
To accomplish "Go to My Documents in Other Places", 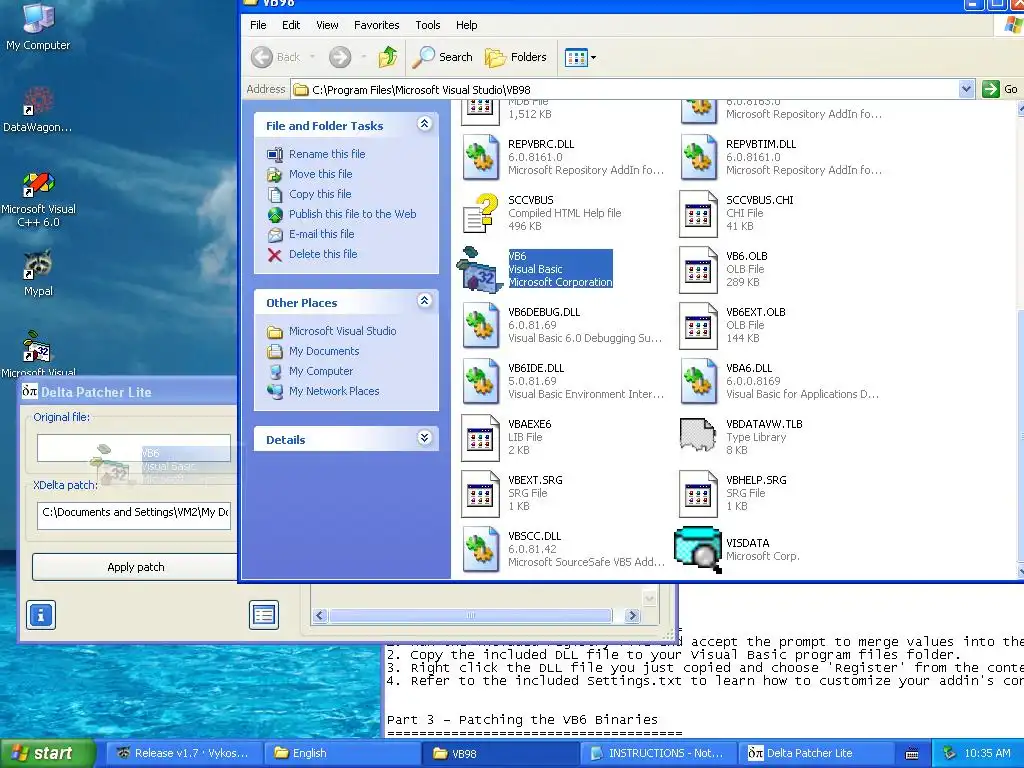I will point(324,351).
